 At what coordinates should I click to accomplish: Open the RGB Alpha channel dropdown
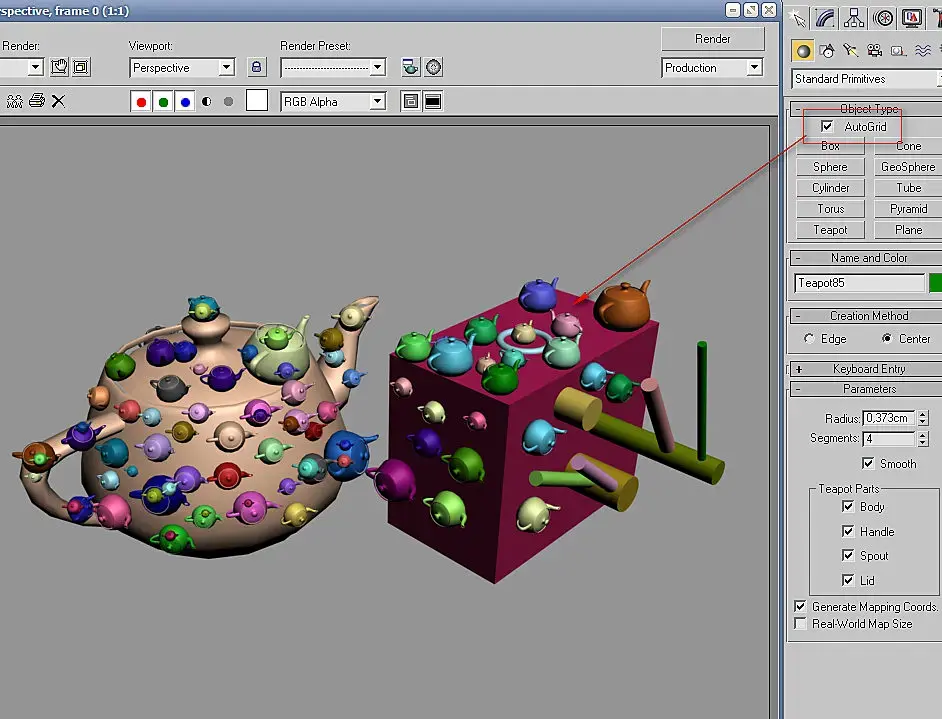[x=333, y=102]
